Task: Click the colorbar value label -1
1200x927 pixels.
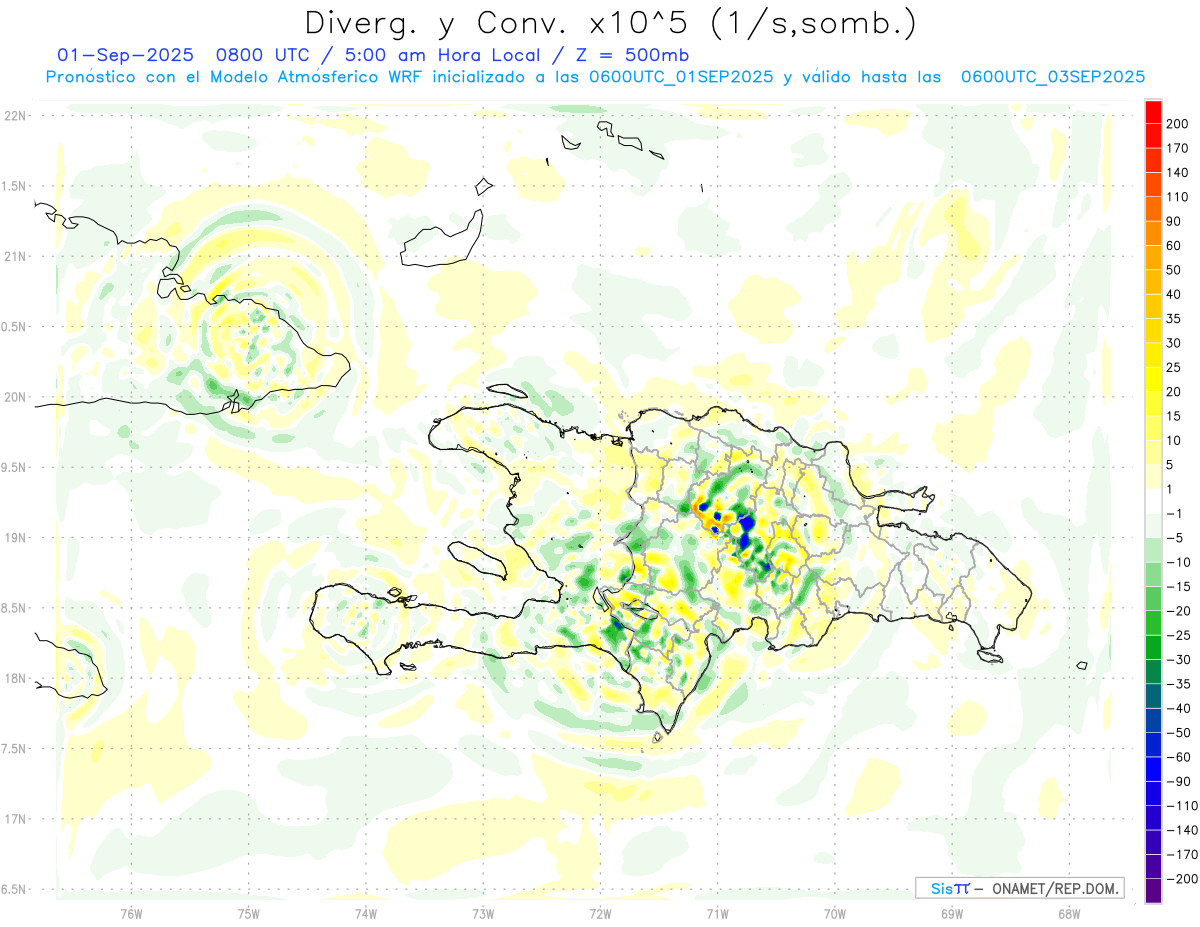Action: click(x=1174, y=514)
